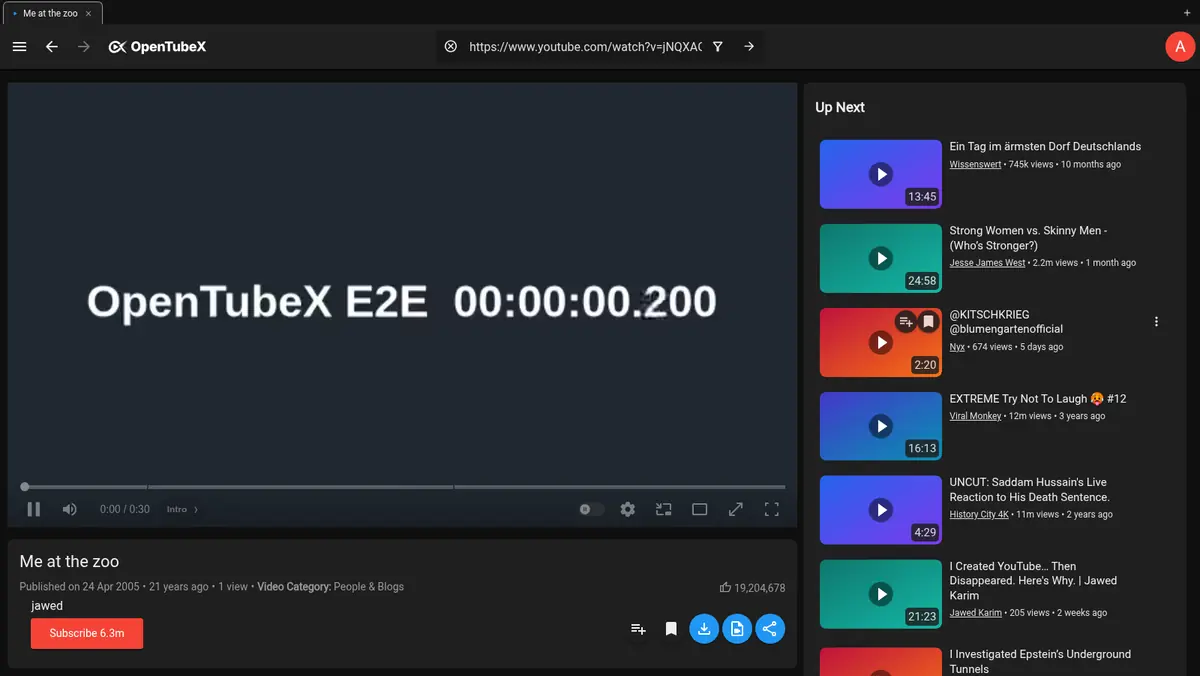Go back with the left arrow
The height and width of the screenshot is (676, 1200).
pos(52,47)
